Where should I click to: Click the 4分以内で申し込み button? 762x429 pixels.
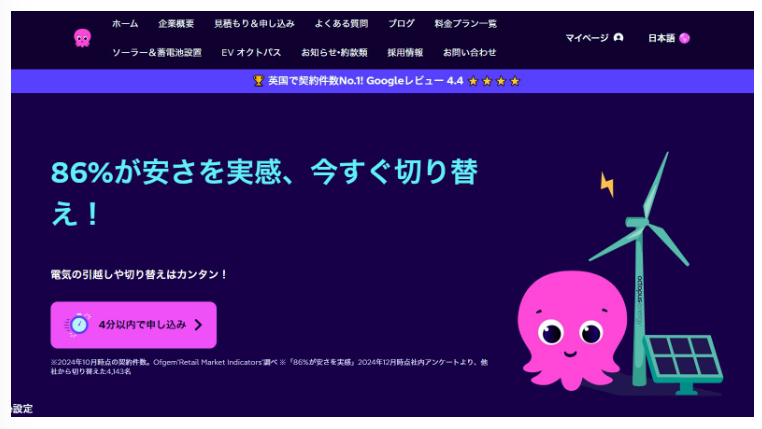(134, 325)
